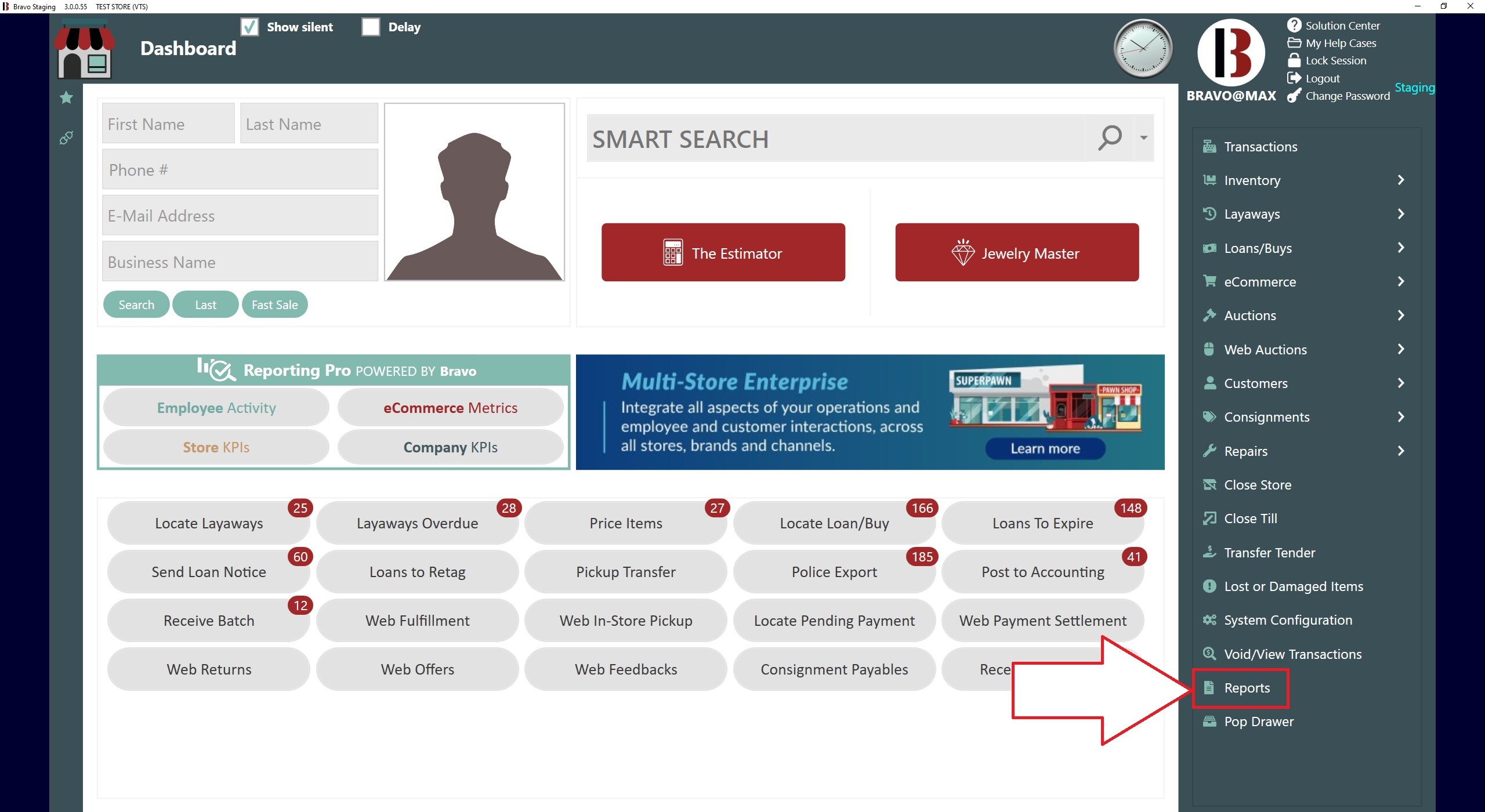Open eCommerce Metrics report
Screen dimensions: 1485x812
tap(450, 408)
